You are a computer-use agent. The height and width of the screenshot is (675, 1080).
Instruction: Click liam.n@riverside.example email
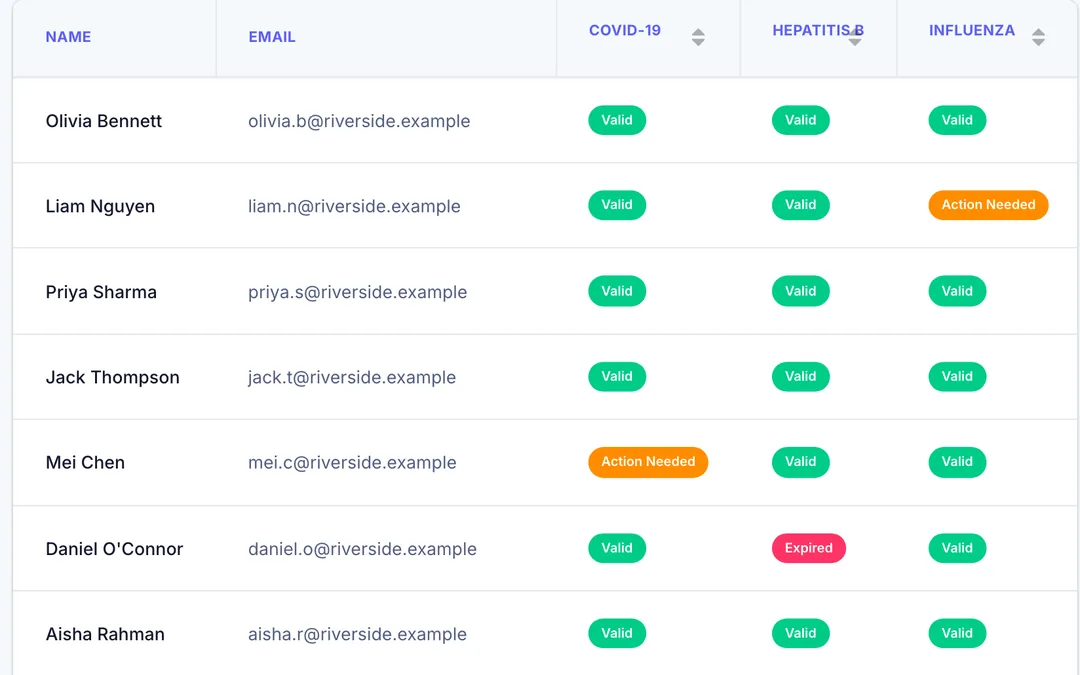point(354,207)
